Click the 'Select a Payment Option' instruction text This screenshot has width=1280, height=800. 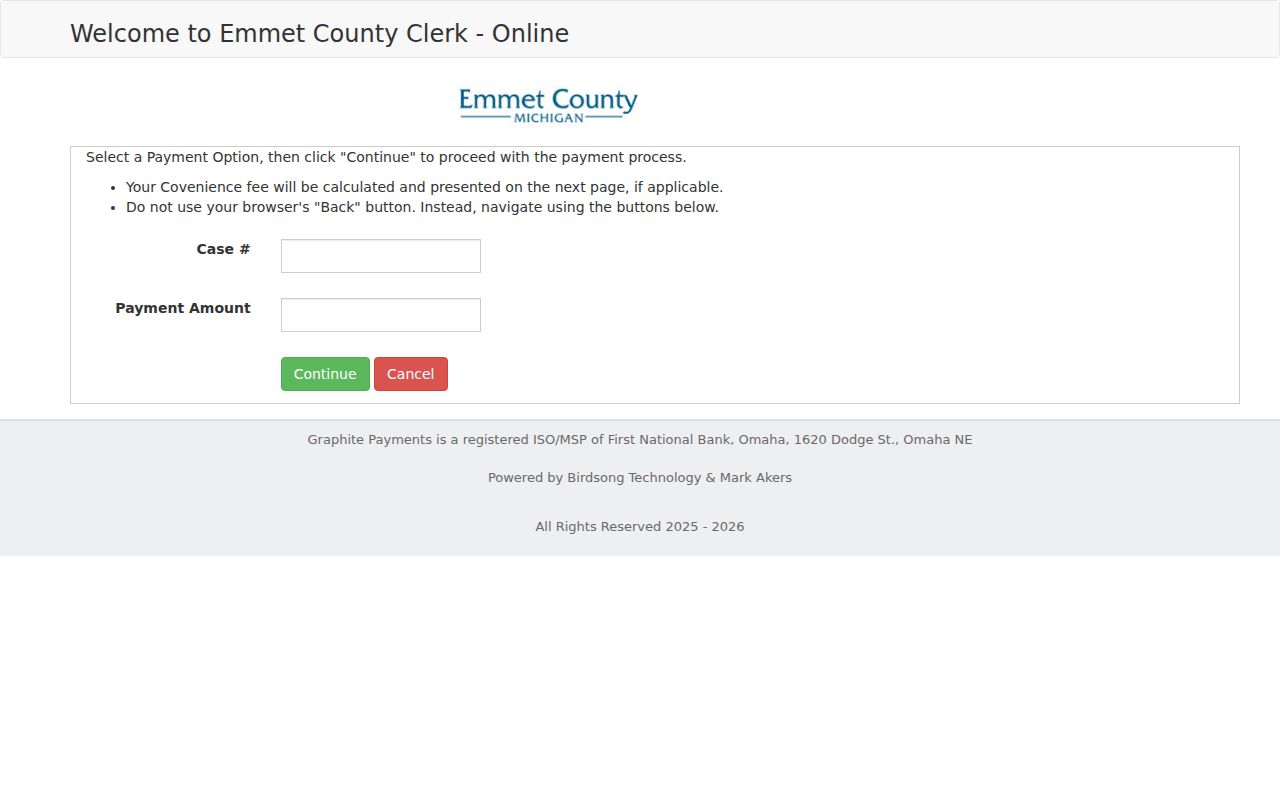pos(386,157)
